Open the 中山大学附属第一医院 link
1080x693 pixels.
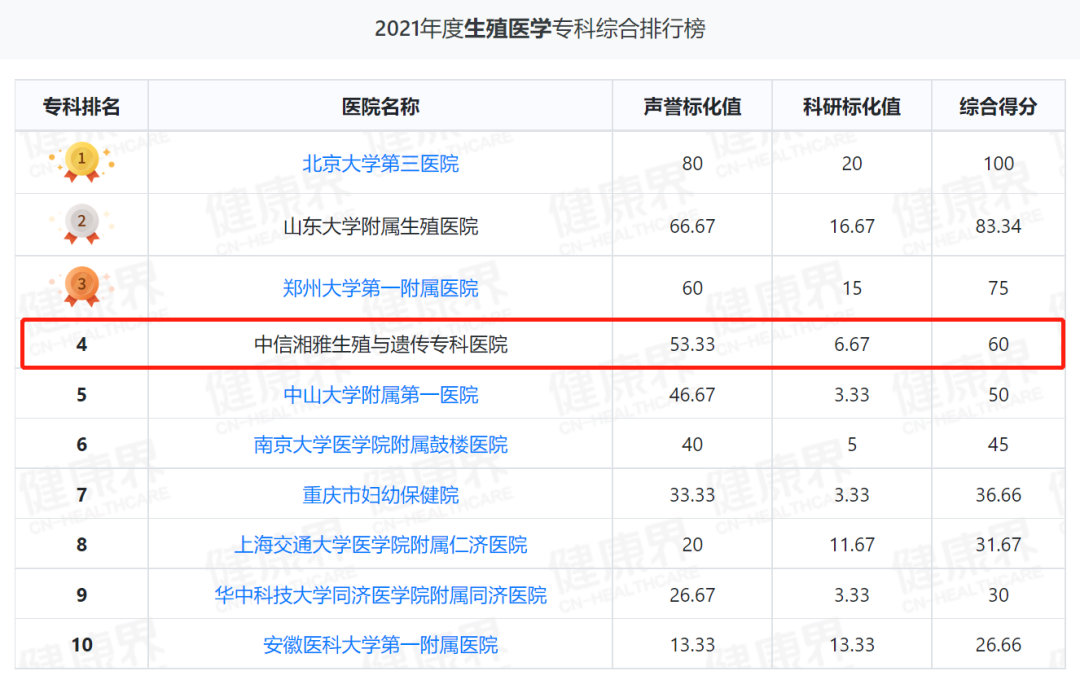coord(380,395)
